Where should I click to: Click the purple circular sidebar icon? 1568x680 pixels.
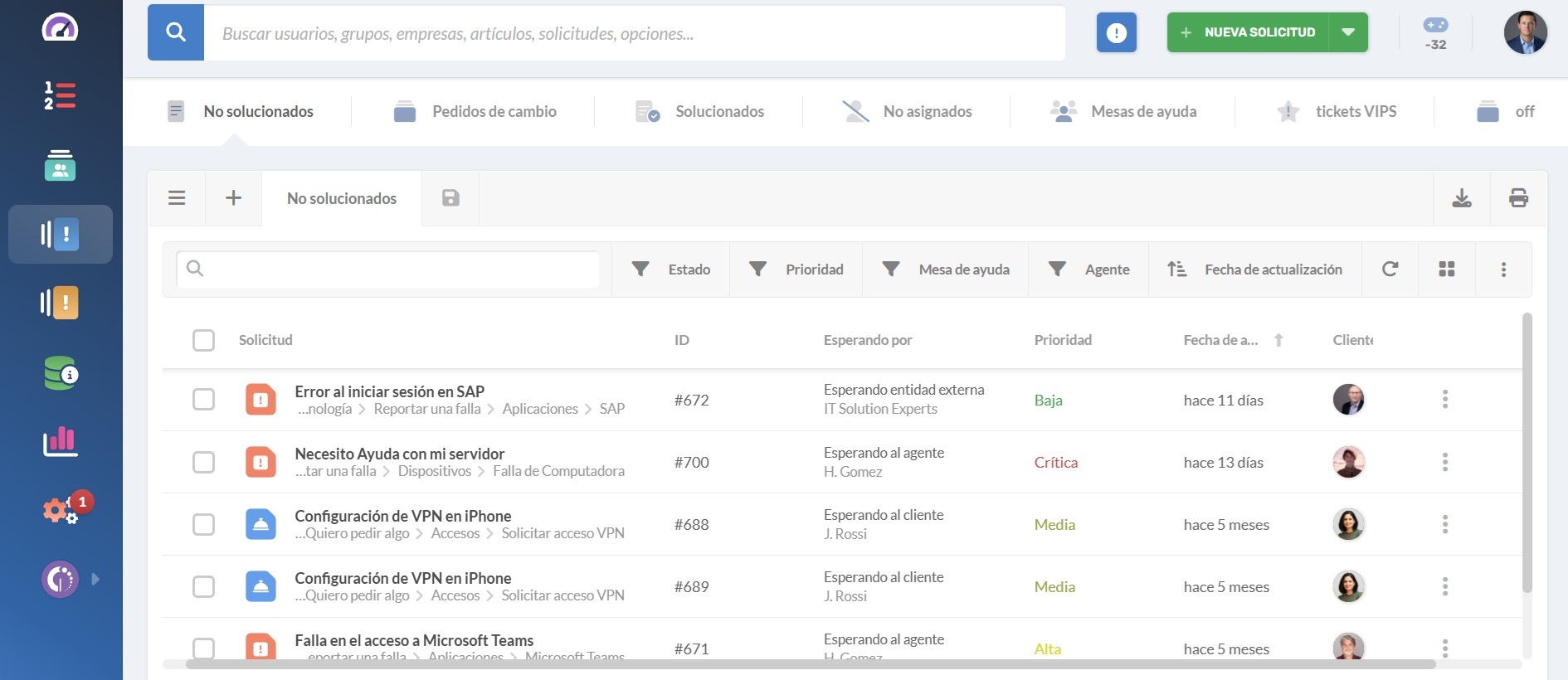point(60,579)
